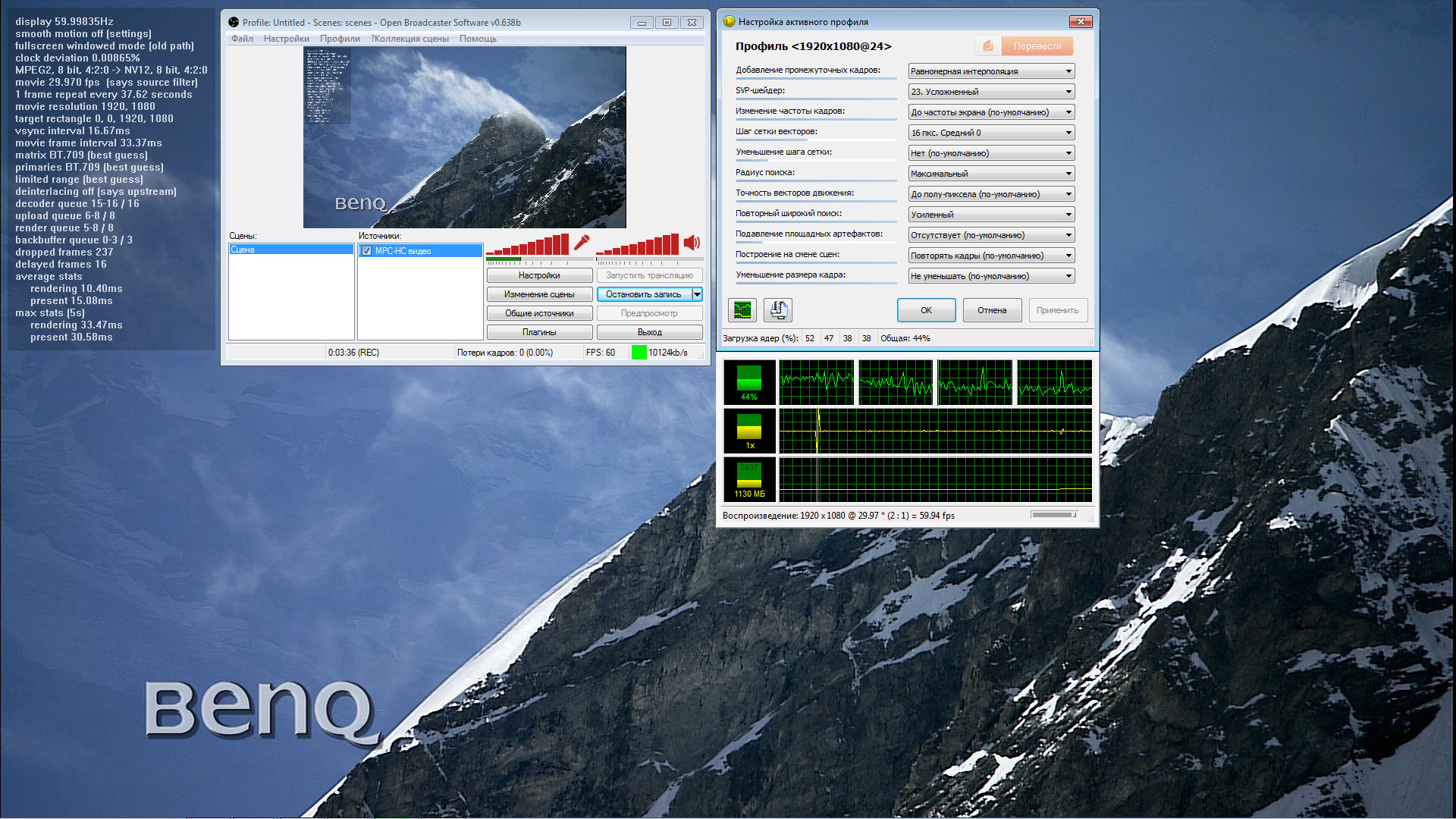The width and height of the screenshot is (1456, 819).
Task: Open the Профили menu
Action: coord(339,39)
